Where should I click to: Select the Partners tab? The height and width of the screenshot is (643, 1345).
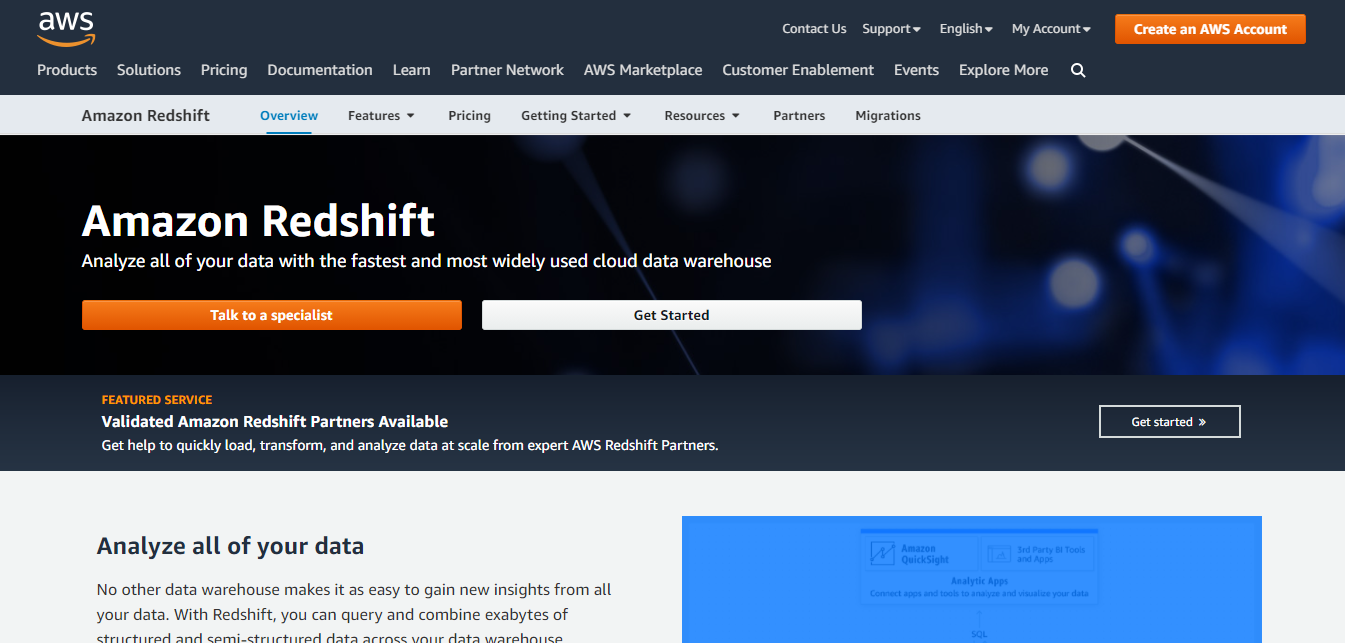[x=799, y=115]
